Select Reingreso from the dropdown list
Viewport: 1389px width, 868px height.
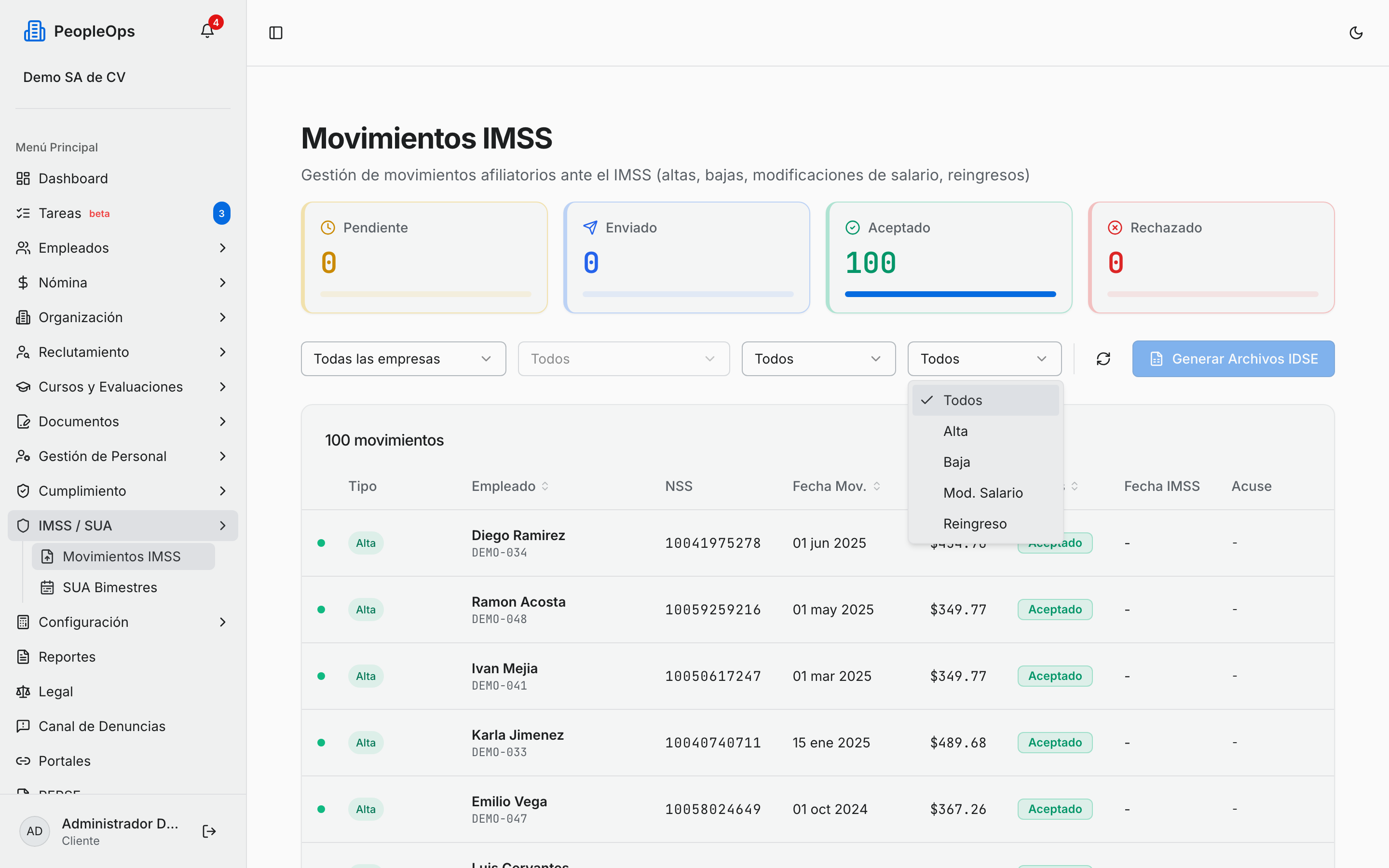click(x=985, y=524)
